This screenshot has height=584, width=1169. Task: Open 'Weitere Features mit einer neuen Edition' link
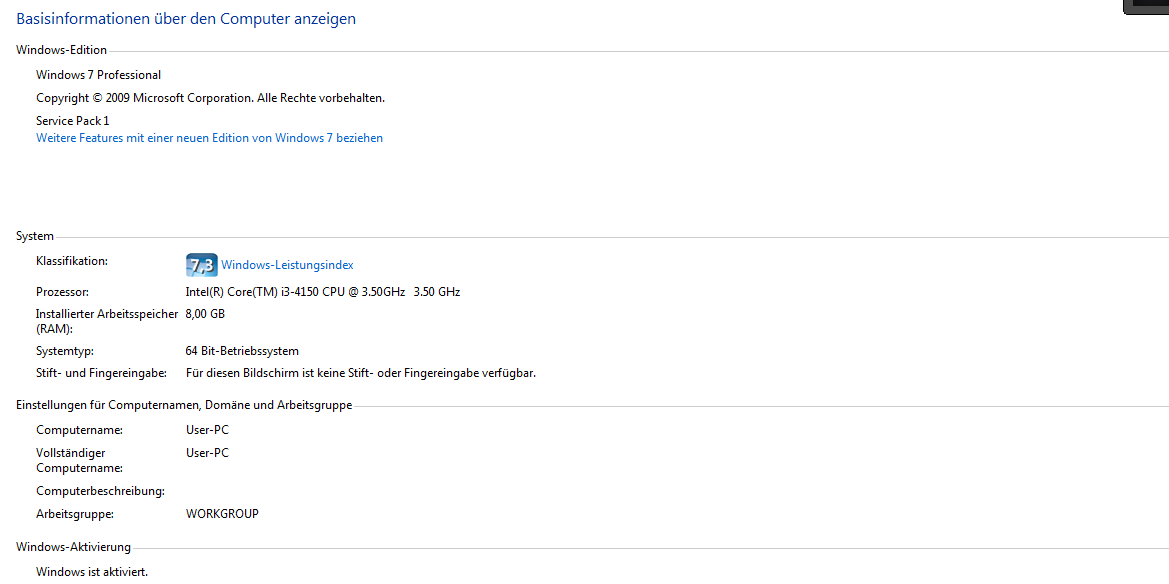tap(209, 138)
